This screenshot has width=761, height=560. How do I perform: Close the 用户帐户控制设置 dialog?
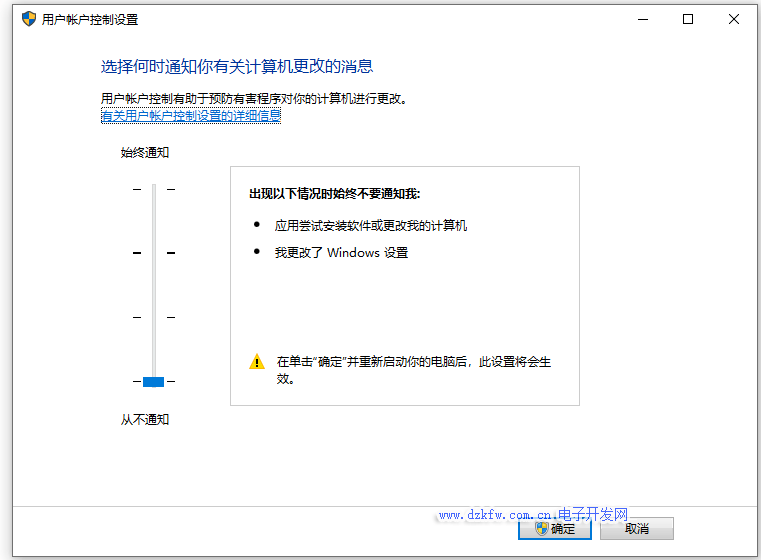click(x=734, y=19)
